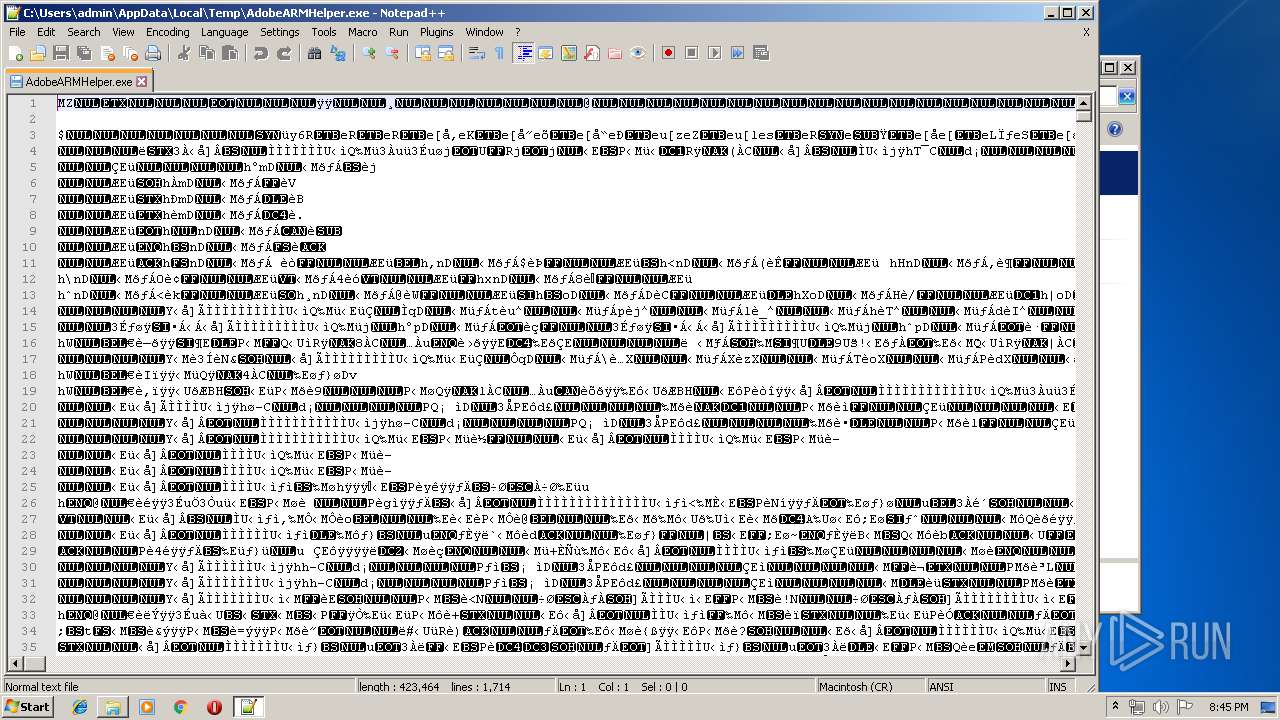Click the Zoom Out toolbar icon
The height and width of the screenshot is (720, 1280).
392,53
